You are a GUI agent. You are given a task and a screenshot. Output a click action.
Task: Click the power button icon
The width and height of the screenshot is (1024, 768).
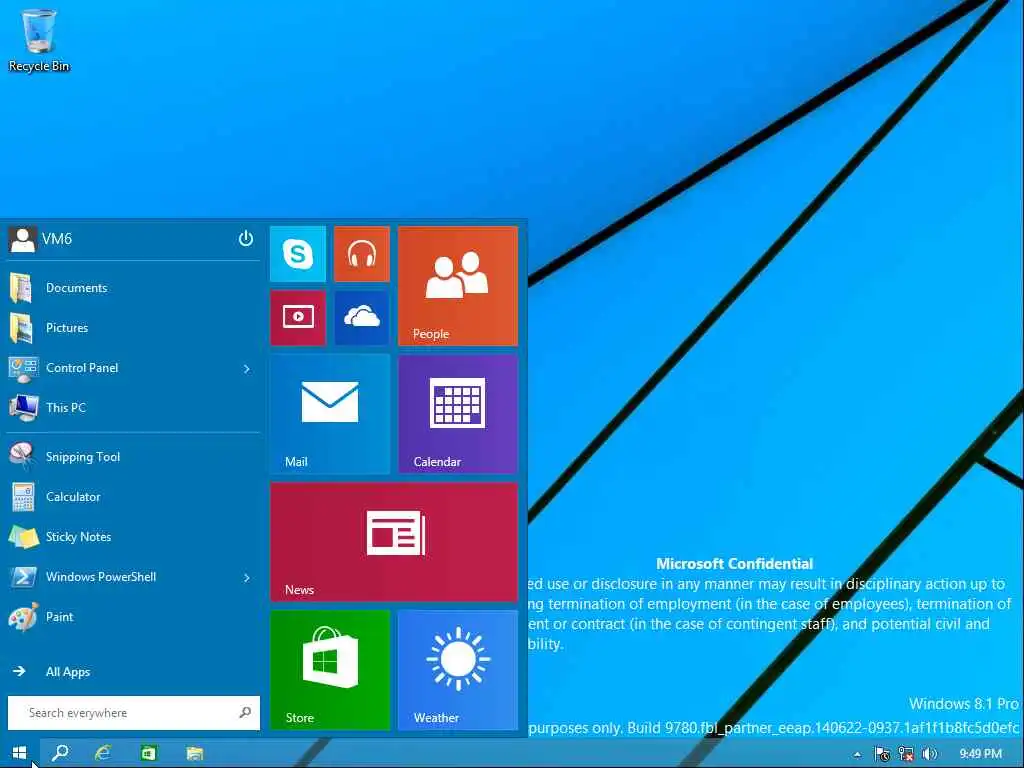(x=246, y=238)
